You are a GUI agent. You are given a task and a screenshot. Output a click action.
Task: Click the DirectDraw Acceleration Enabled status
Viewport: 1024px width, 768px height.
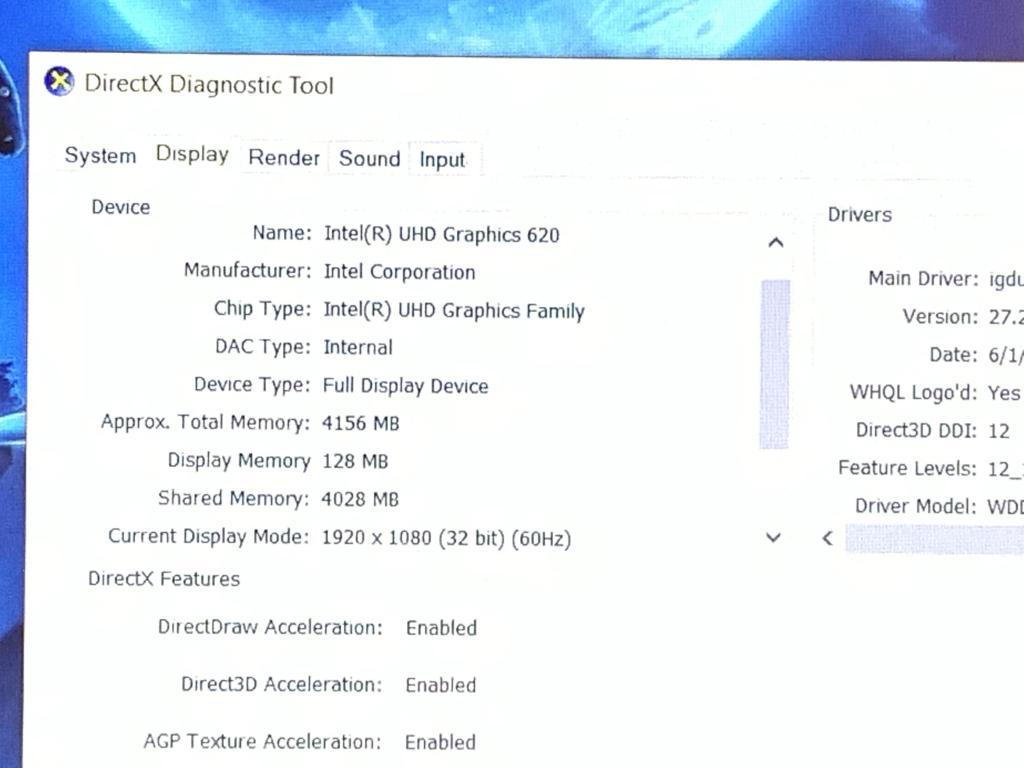[x=441, y=628]
